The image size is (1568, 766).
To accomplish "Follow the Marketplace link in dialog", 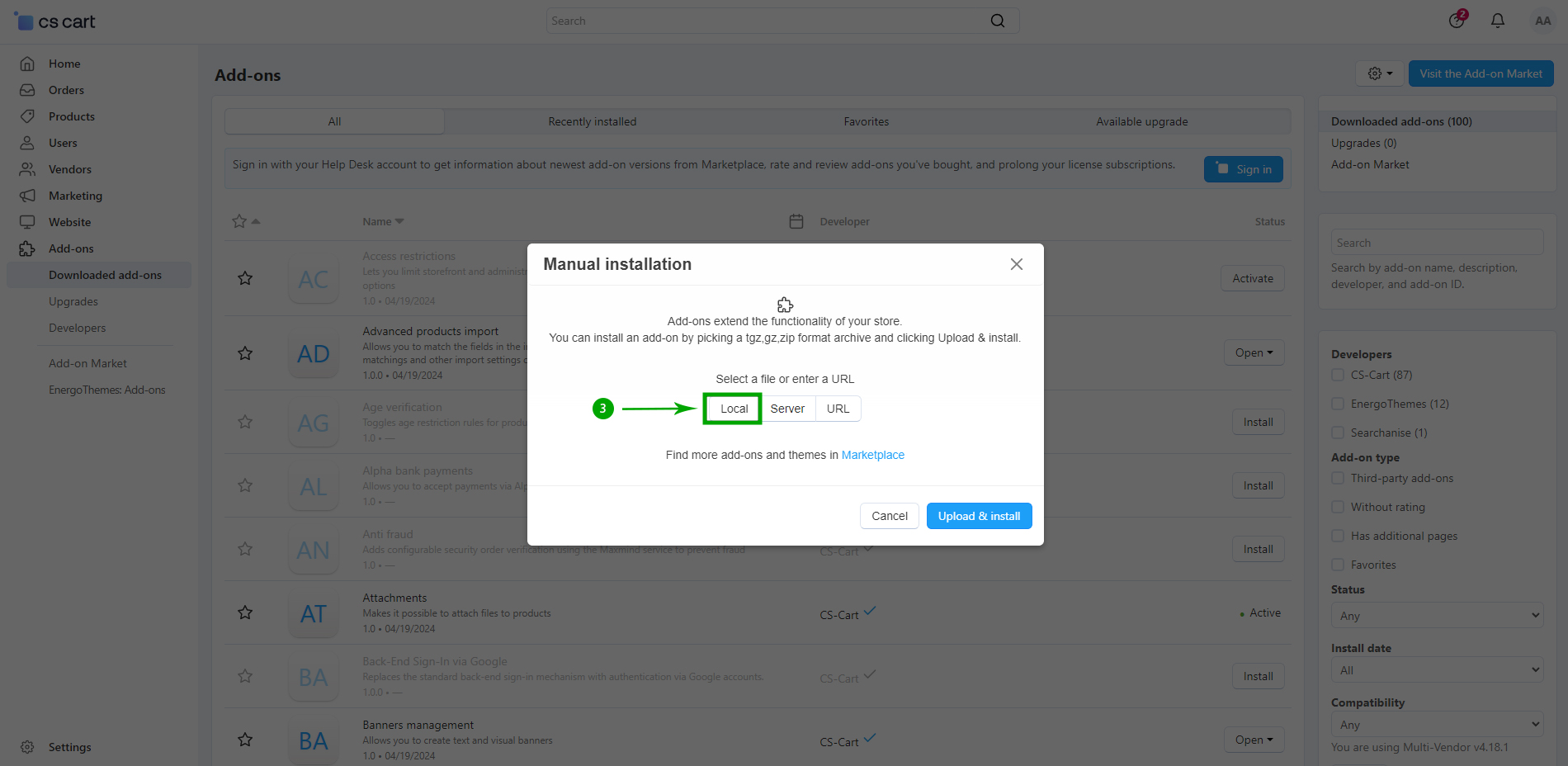I will click(x=872, y=455).
